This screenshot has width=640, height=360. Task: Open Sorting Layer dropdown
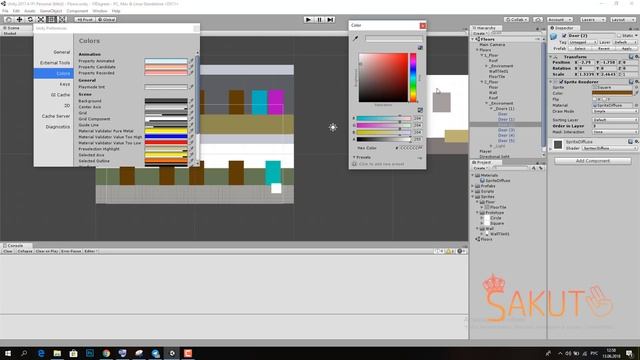point(615,120)
